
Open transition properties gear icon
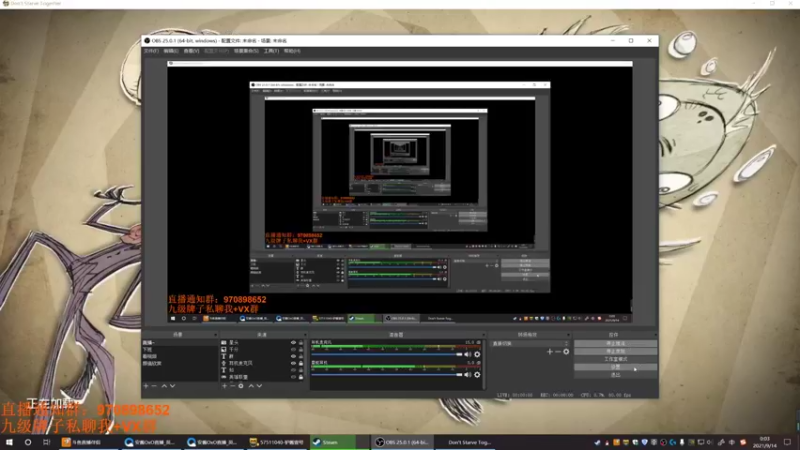(x=566, y=352)
